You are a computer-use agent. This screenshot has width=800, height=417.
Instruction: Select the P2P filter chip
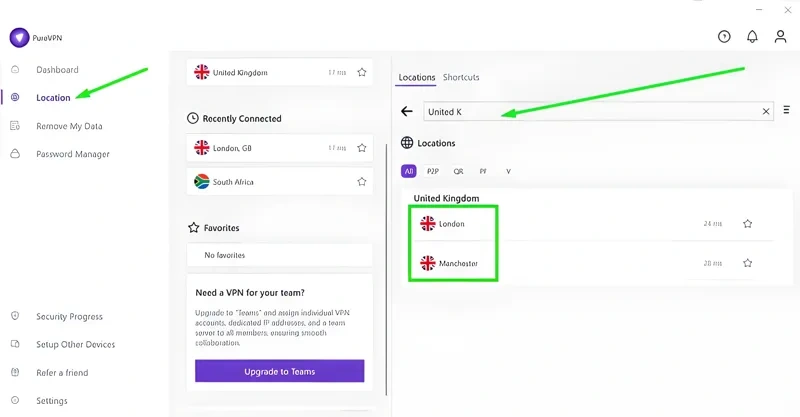point(433,171)
